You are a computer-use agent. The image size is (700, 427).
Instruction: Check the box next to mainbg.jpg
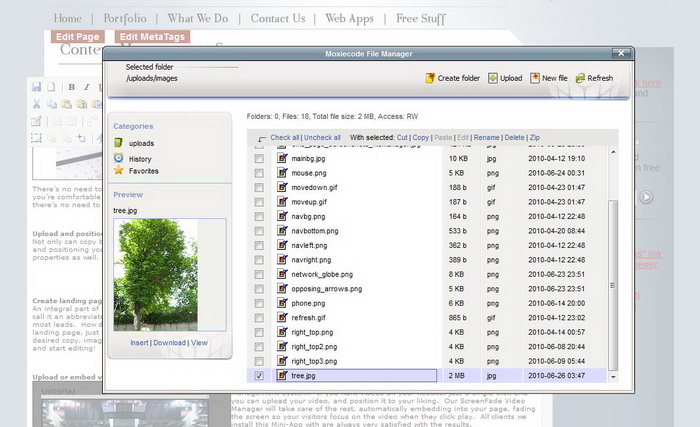[x=259, y=159]
